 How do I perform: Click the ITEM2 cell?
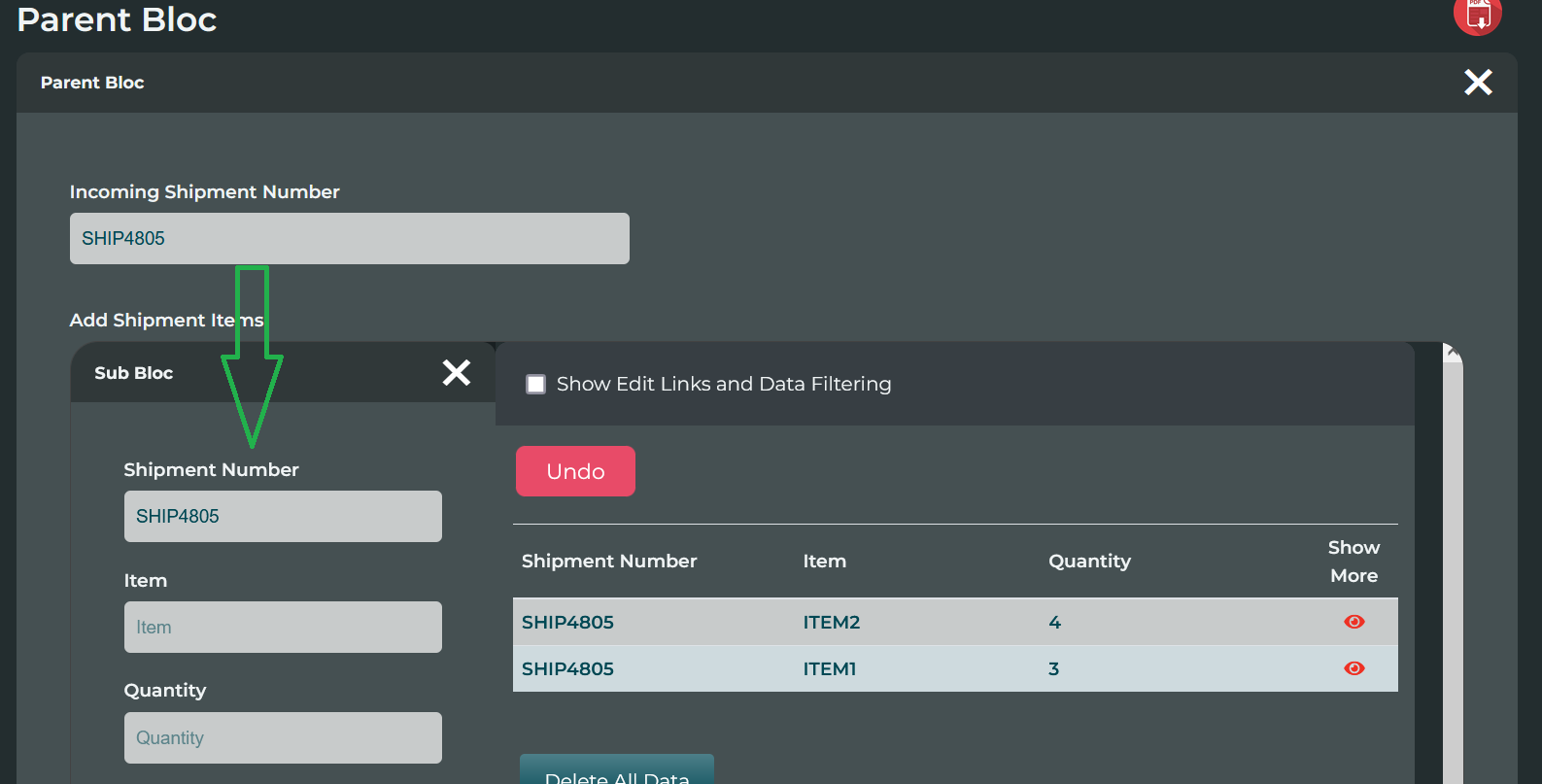tap(832, 622)
